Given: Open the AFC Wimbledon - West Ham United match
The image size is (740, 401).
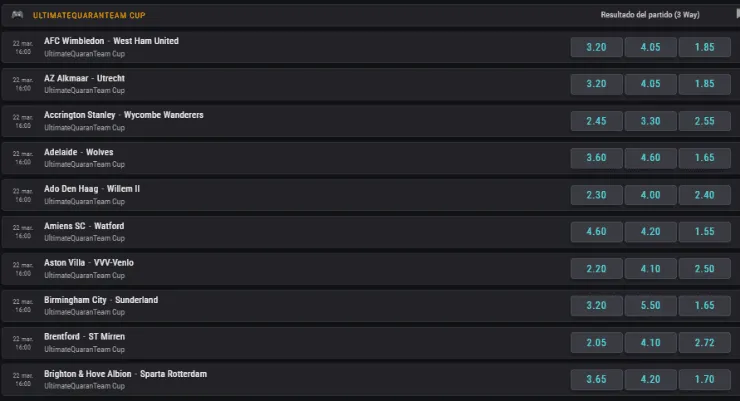Looking at the screenshot, I should point(111,41).
